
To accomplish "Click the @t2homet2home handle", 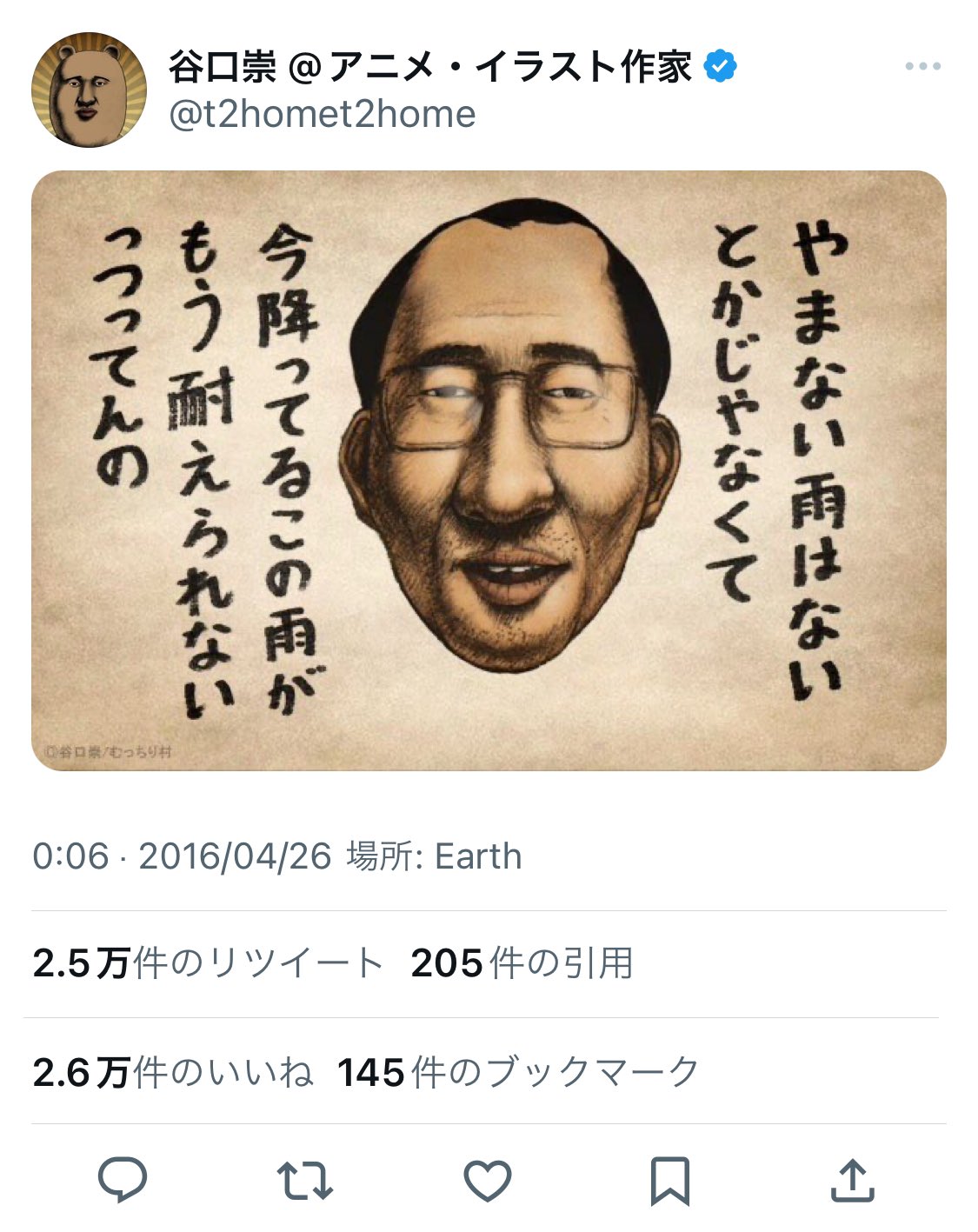I will [x=322, y=114].
